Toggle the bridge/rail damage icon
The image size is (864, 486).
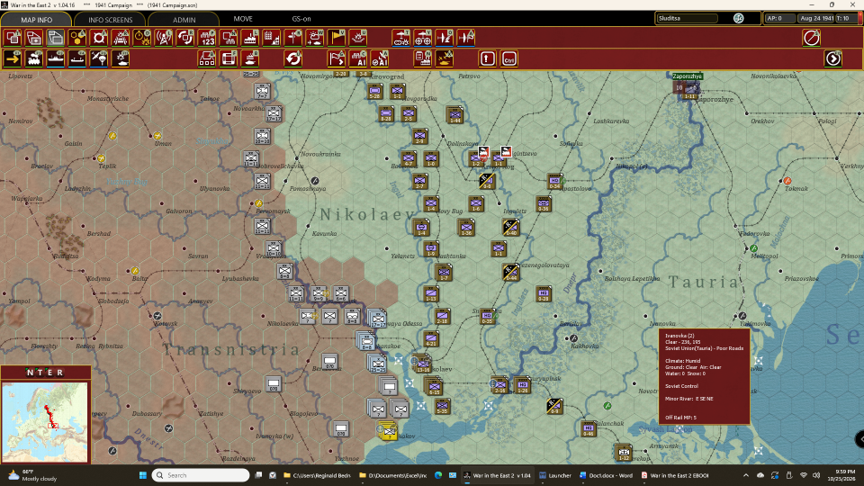point(121,38)
